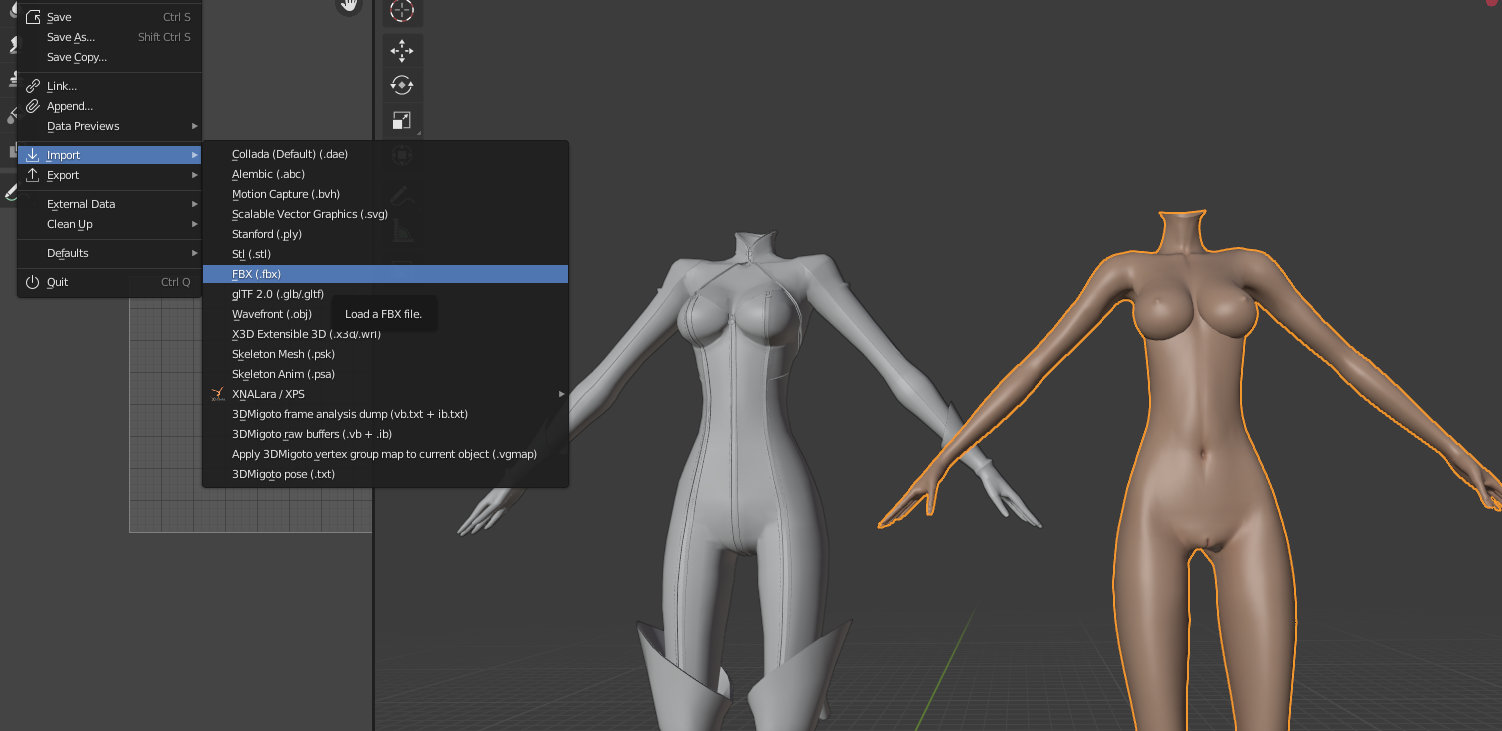The image size is (1502, 731).
Task: Choose Alembic (.abc) import
Action: (x=385, y=174)
